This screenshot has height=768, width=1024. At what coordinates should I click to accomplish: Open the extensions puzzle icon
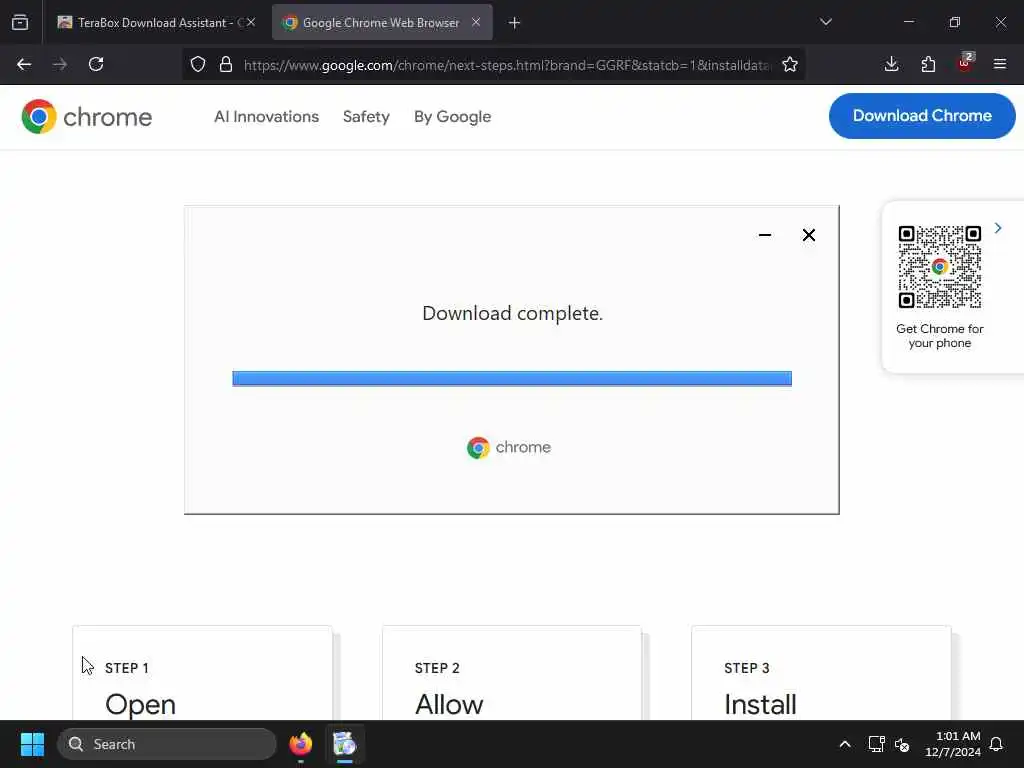tap(928, 64)
